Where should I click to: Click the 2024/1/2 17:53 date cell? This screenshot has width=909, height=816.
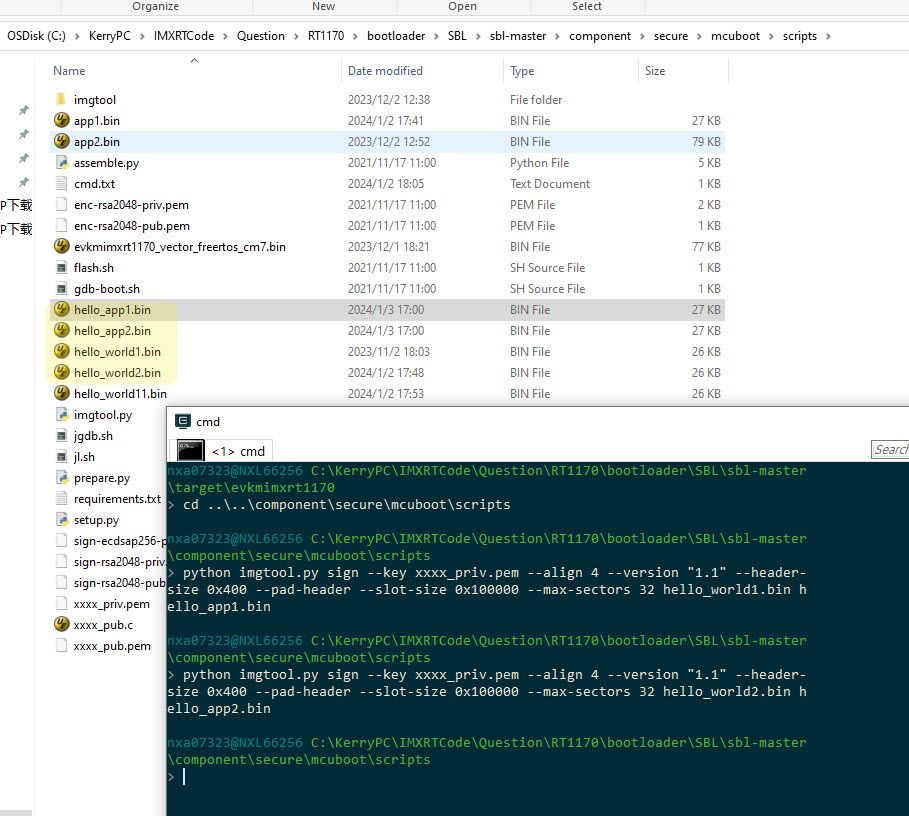(386, 394)
